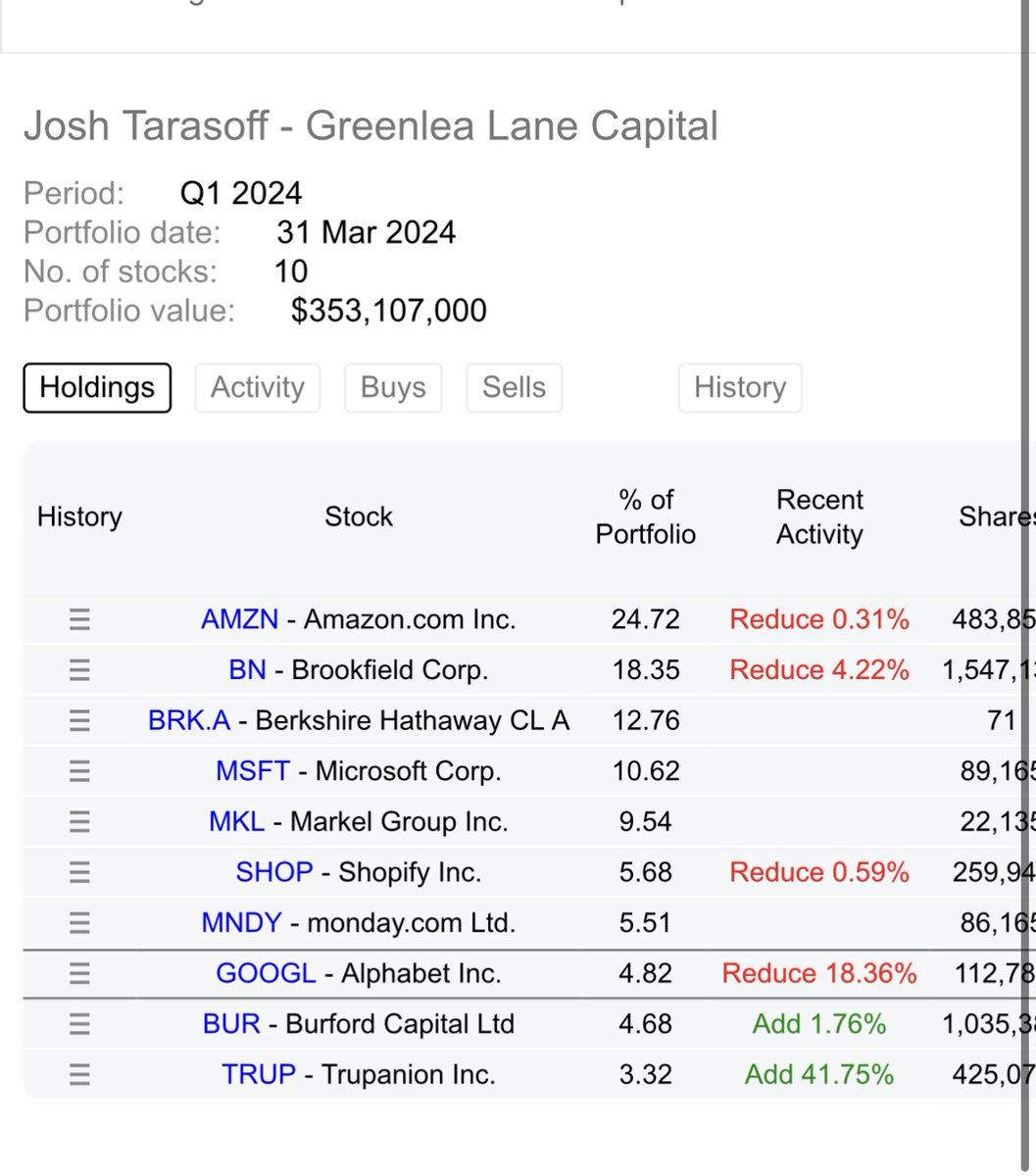1036x1176 pixels.
Task: Click the Microsoft Corp. company name
Action: point(409,771)
